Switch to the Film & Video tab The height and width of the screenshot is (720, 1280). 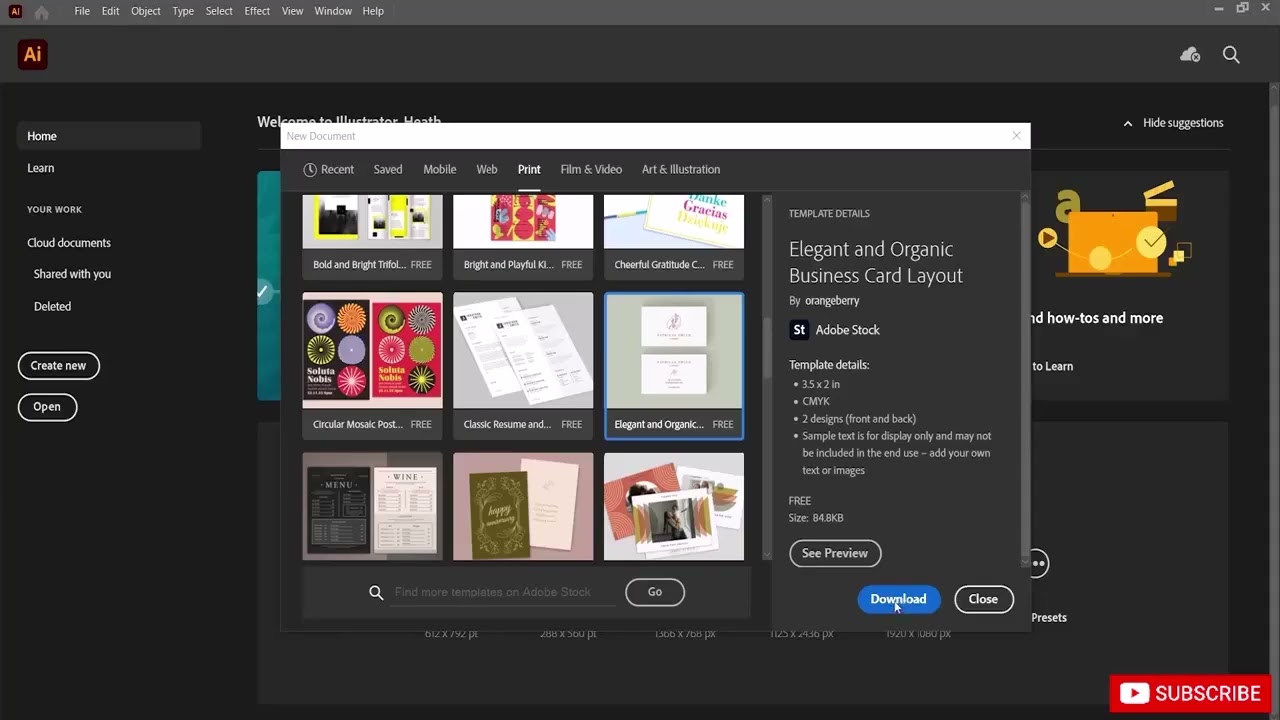(591, 170)
